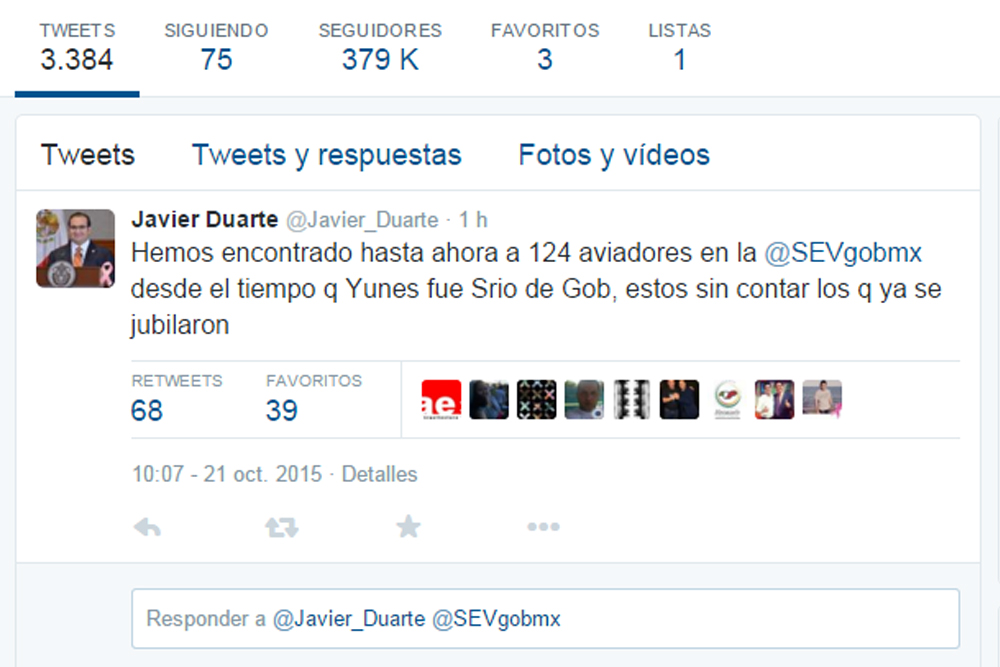The width and height of the screenshot is (1000, 667).
Task: Open the three-dots more options icon
Action: [543, 527]
